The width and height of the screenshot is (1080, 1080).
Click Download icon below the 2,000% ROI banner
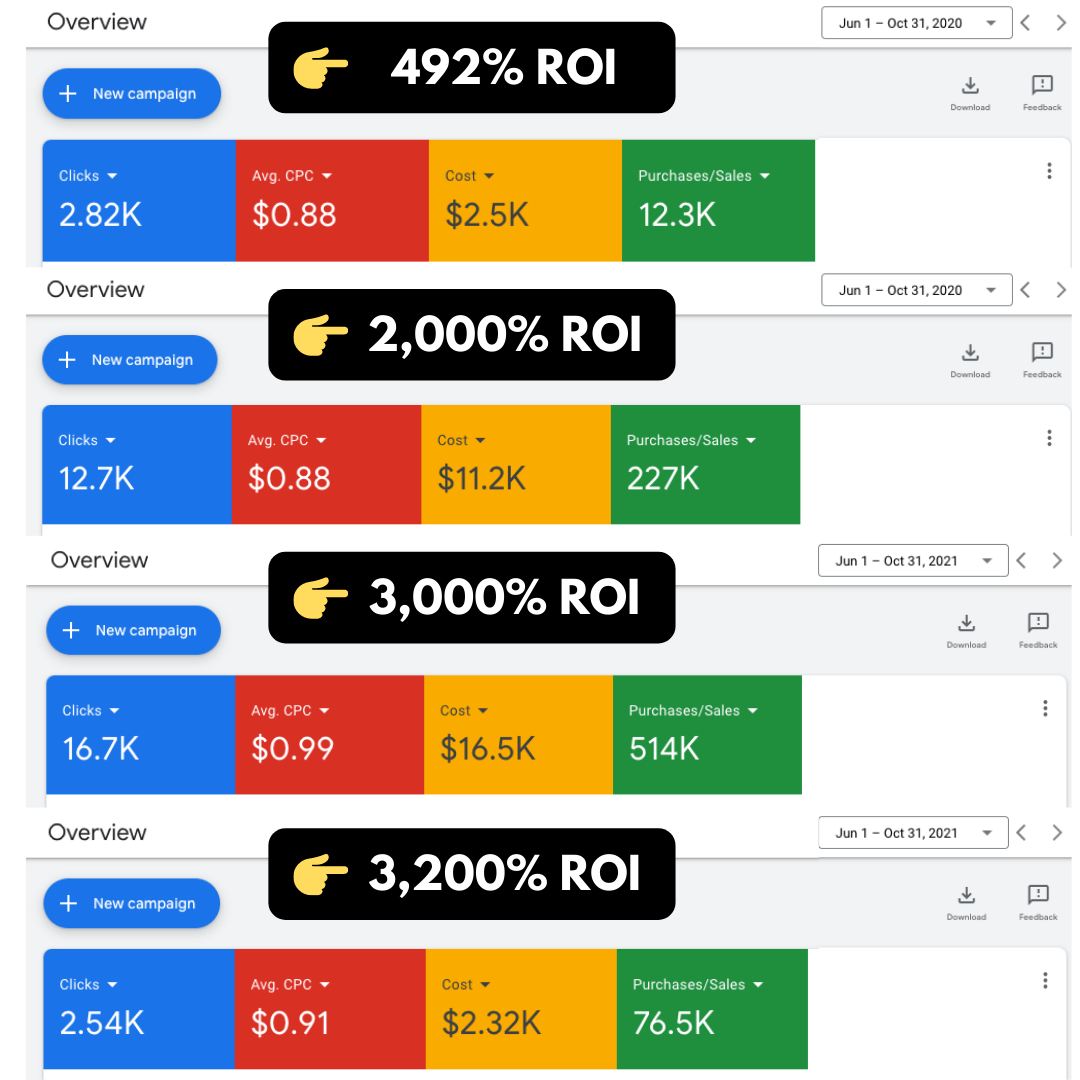970,353
